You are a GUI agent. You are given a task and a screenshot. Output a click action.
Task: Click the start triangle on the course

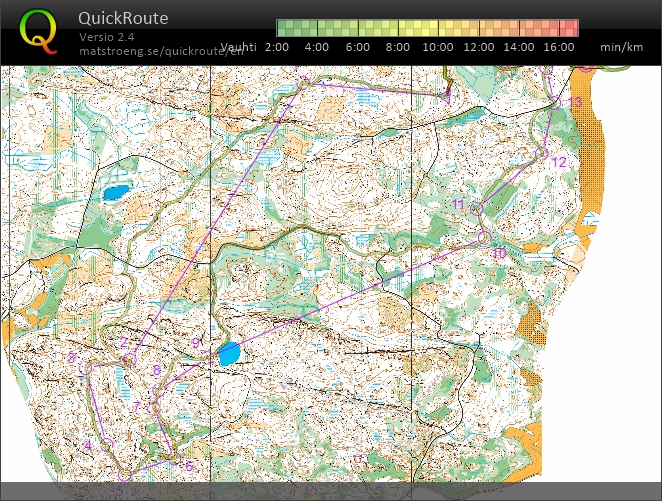447,96
